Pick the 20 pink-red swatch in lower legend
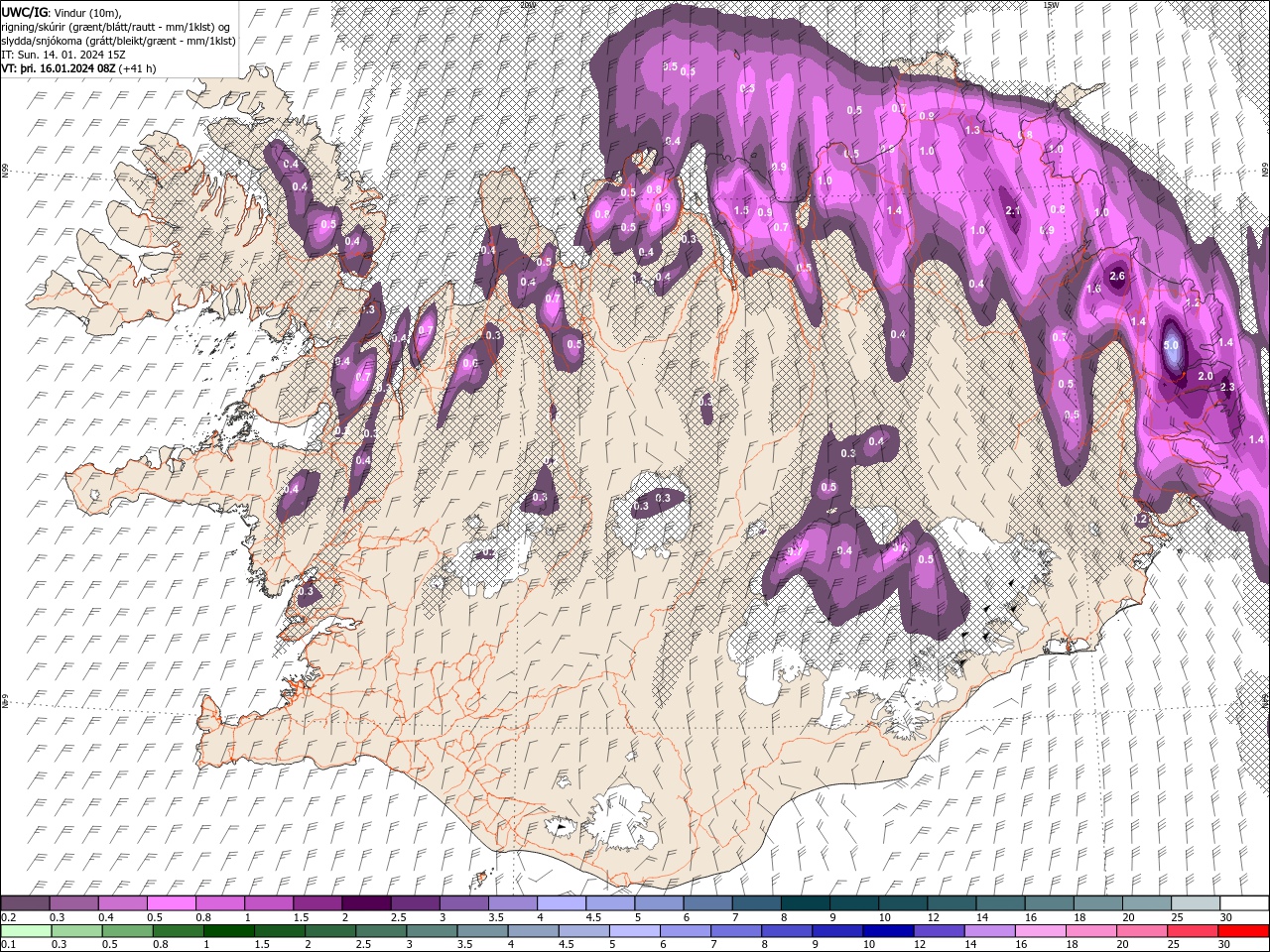This screenshot has height=952, width=1270. click(x=1143, y=930)
